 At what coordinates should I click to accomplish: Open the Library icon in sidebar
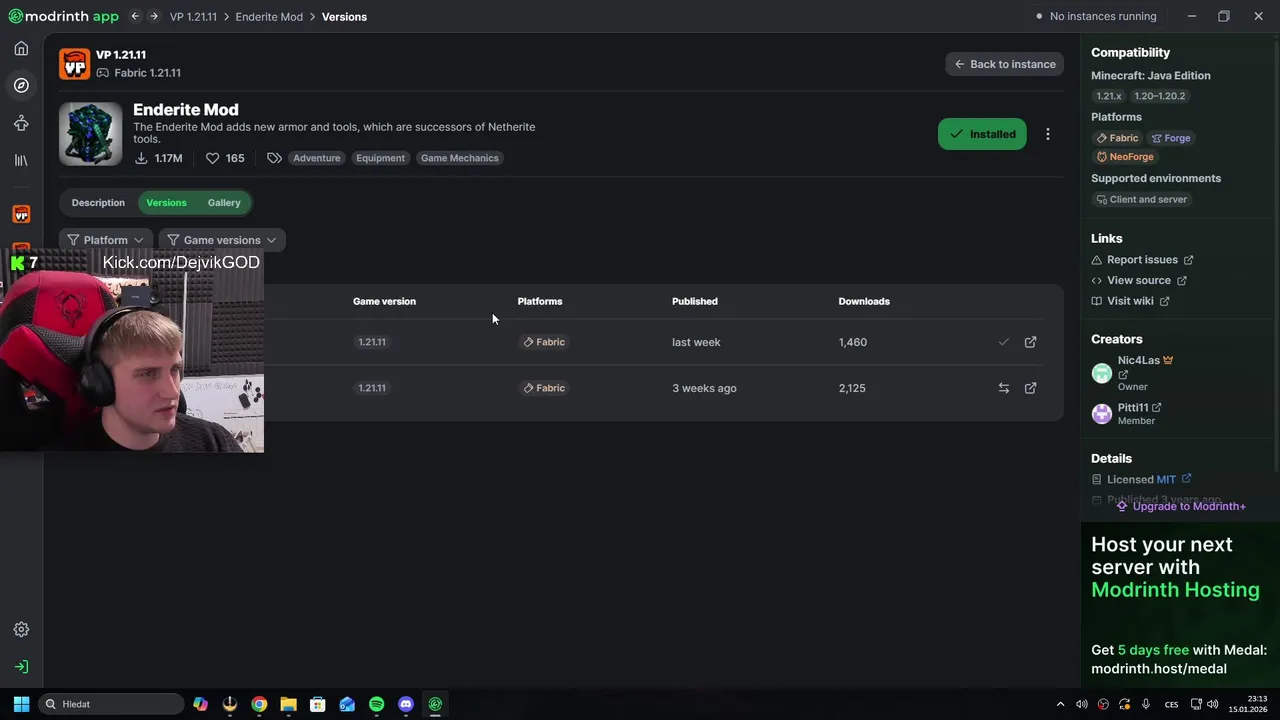[x=21, y=160]
